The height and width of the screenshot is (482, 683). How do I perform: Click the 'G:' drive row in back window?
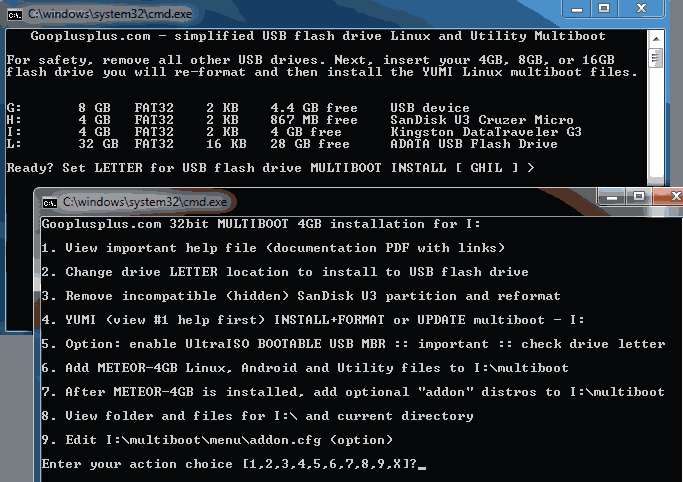coord(238,108)
